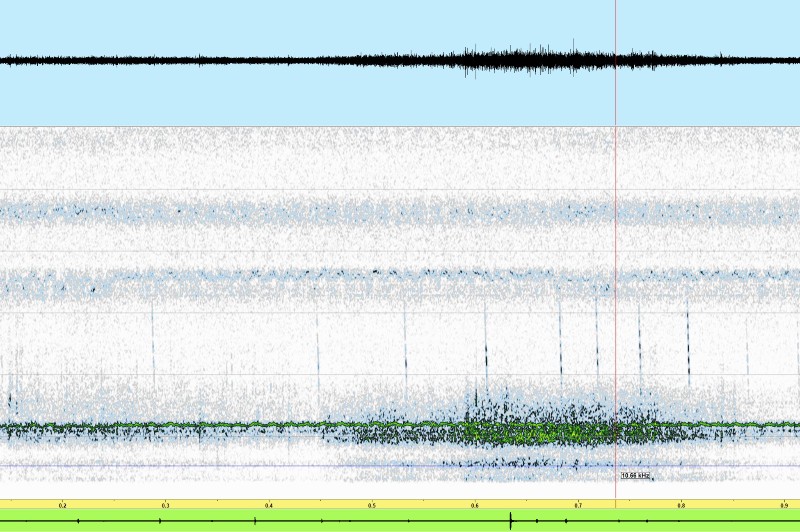Click the red cursor line inside the spectrogram

click(x=615, y=300)
